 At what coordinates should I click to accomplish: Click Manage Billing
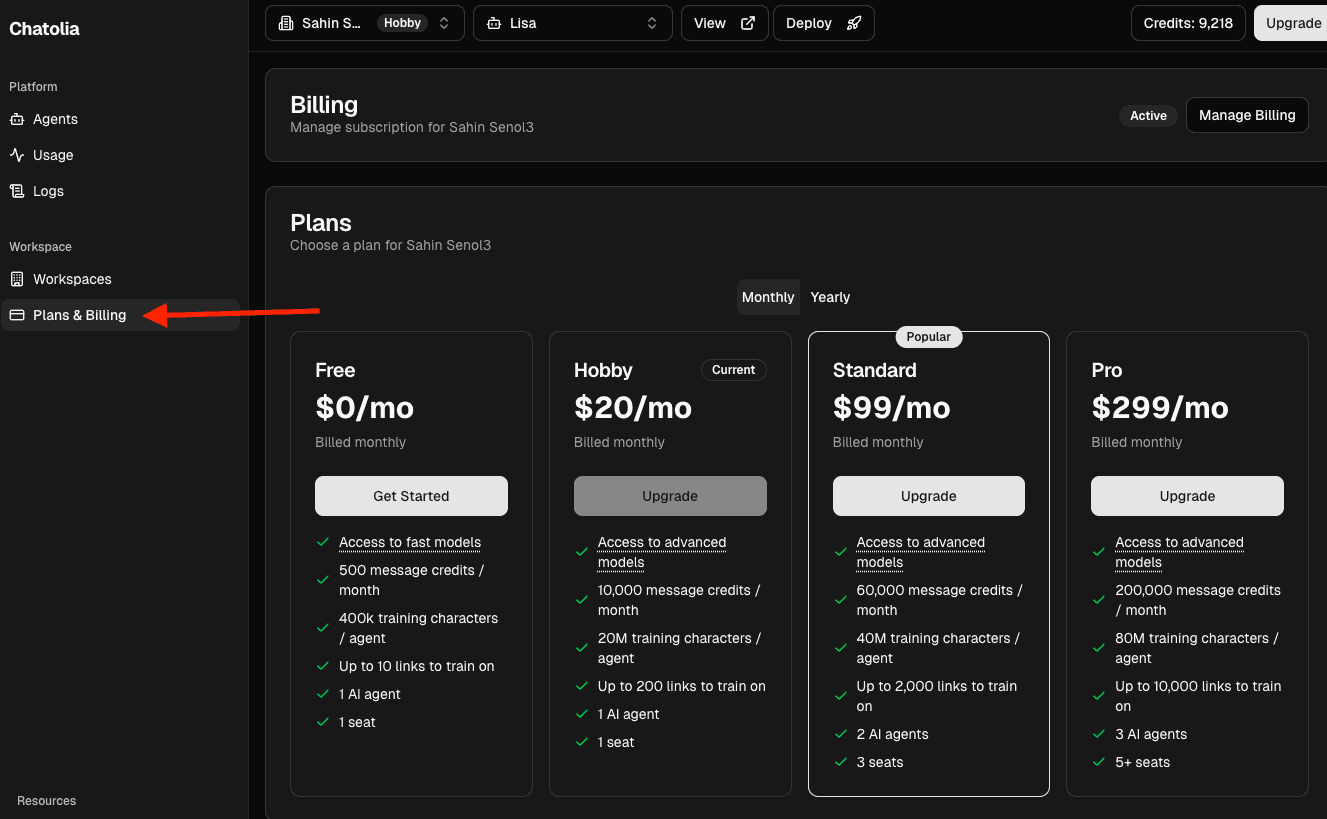pyautogui.click(x=1246, y=115)
